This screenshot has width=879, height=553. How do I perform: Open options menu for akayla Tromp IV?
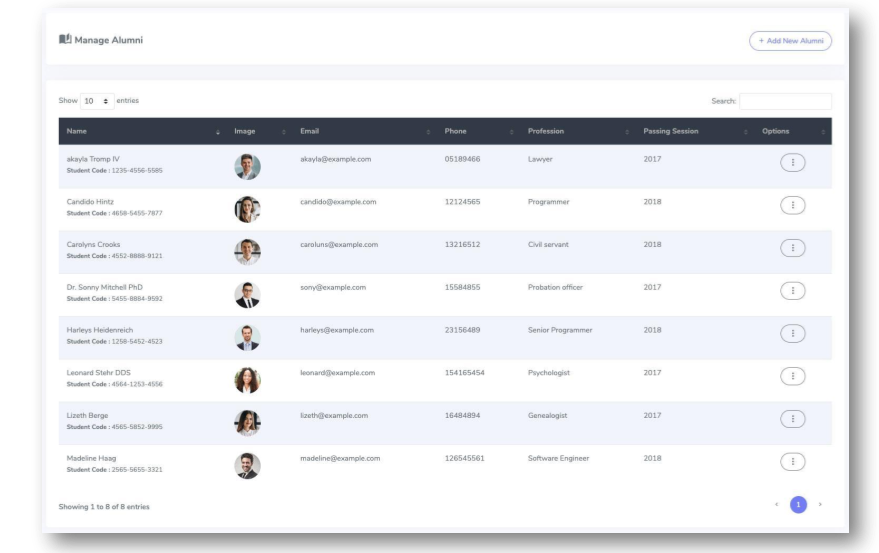[x=792, y=163]
